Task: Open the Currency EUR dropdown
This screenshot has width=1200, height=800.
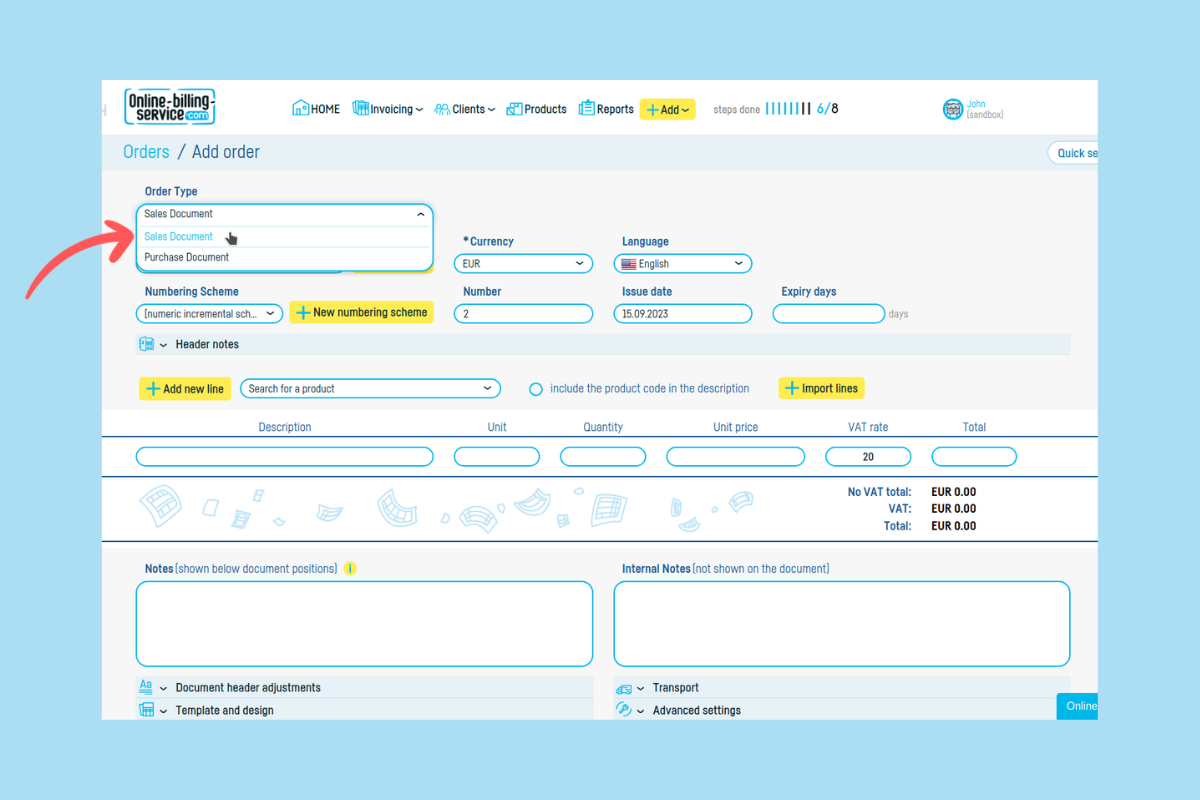Action: 523,264
